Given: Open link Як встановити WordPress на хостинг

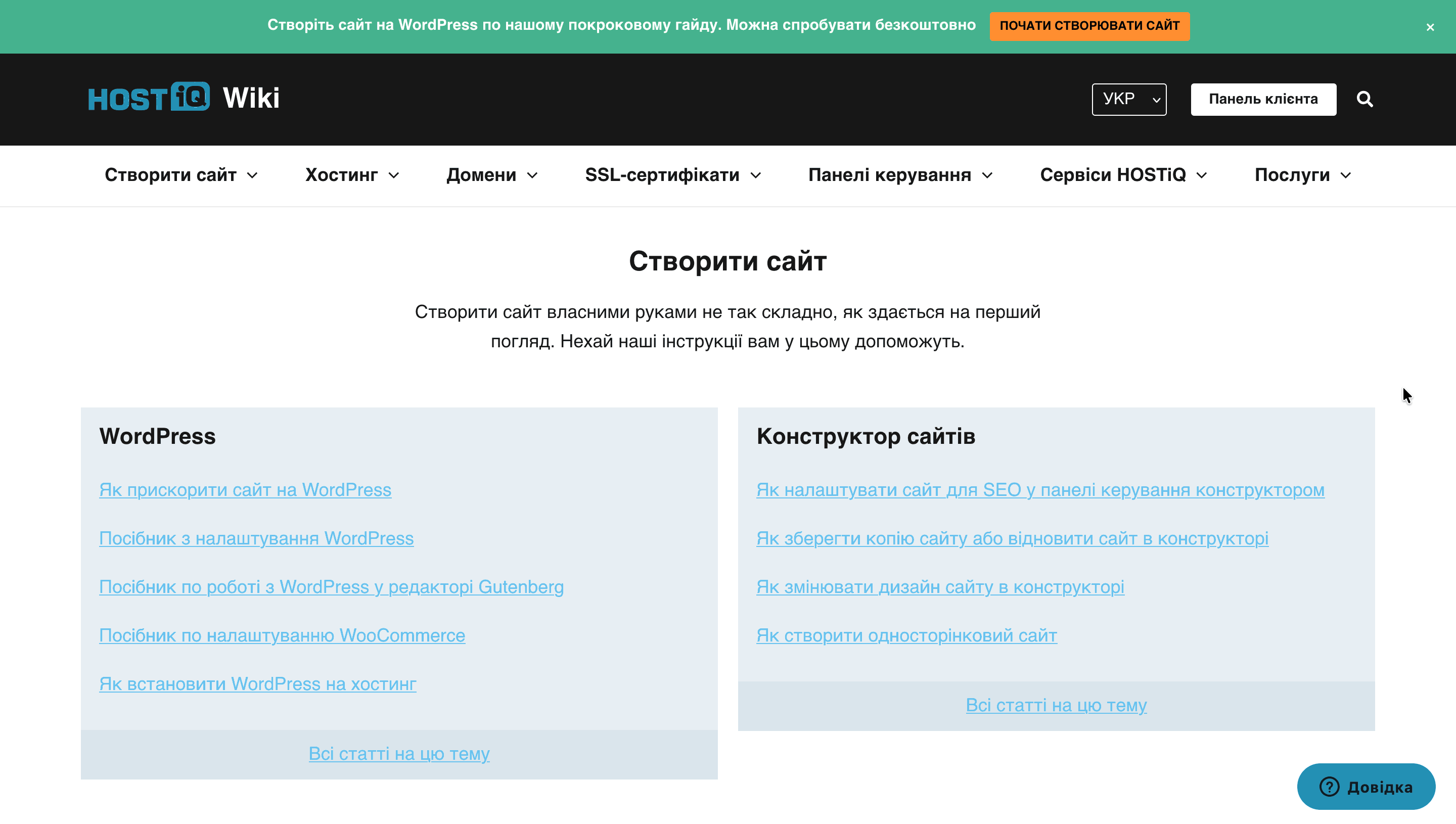Looking at the screenshot, I should pos(257,683).
